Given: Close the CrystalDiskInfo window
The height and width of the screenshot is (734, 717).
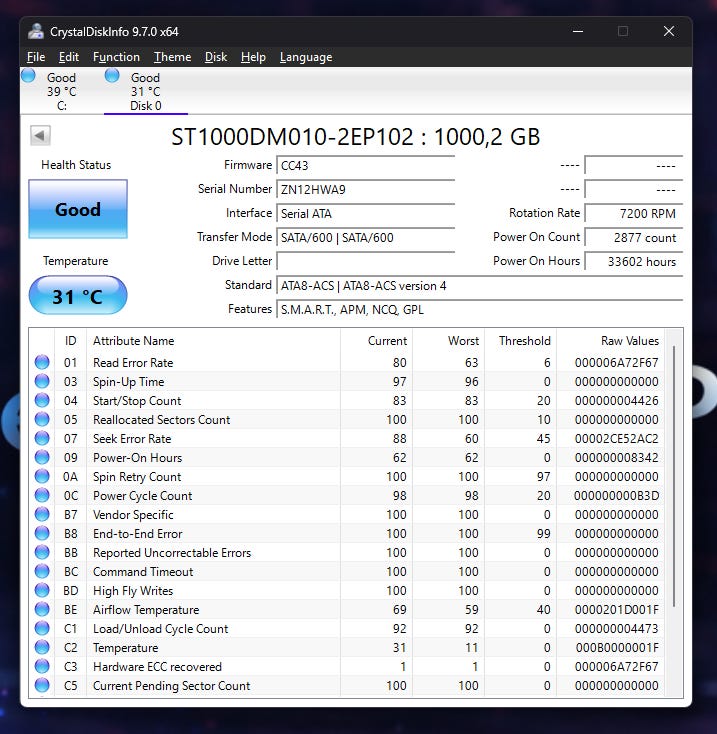Looking at the screenshot, I should [x=669, y=31].
